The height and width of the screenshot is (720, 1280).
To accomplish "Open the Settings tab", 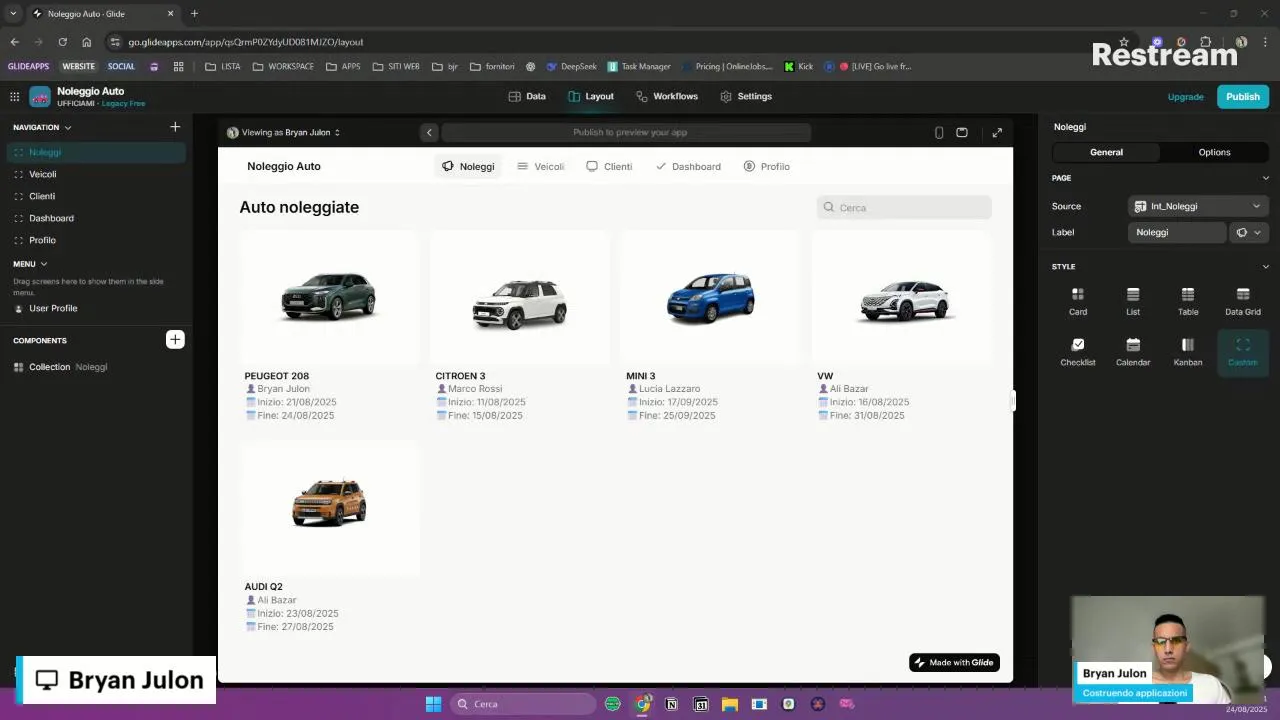I will click(x=746, y=96).
